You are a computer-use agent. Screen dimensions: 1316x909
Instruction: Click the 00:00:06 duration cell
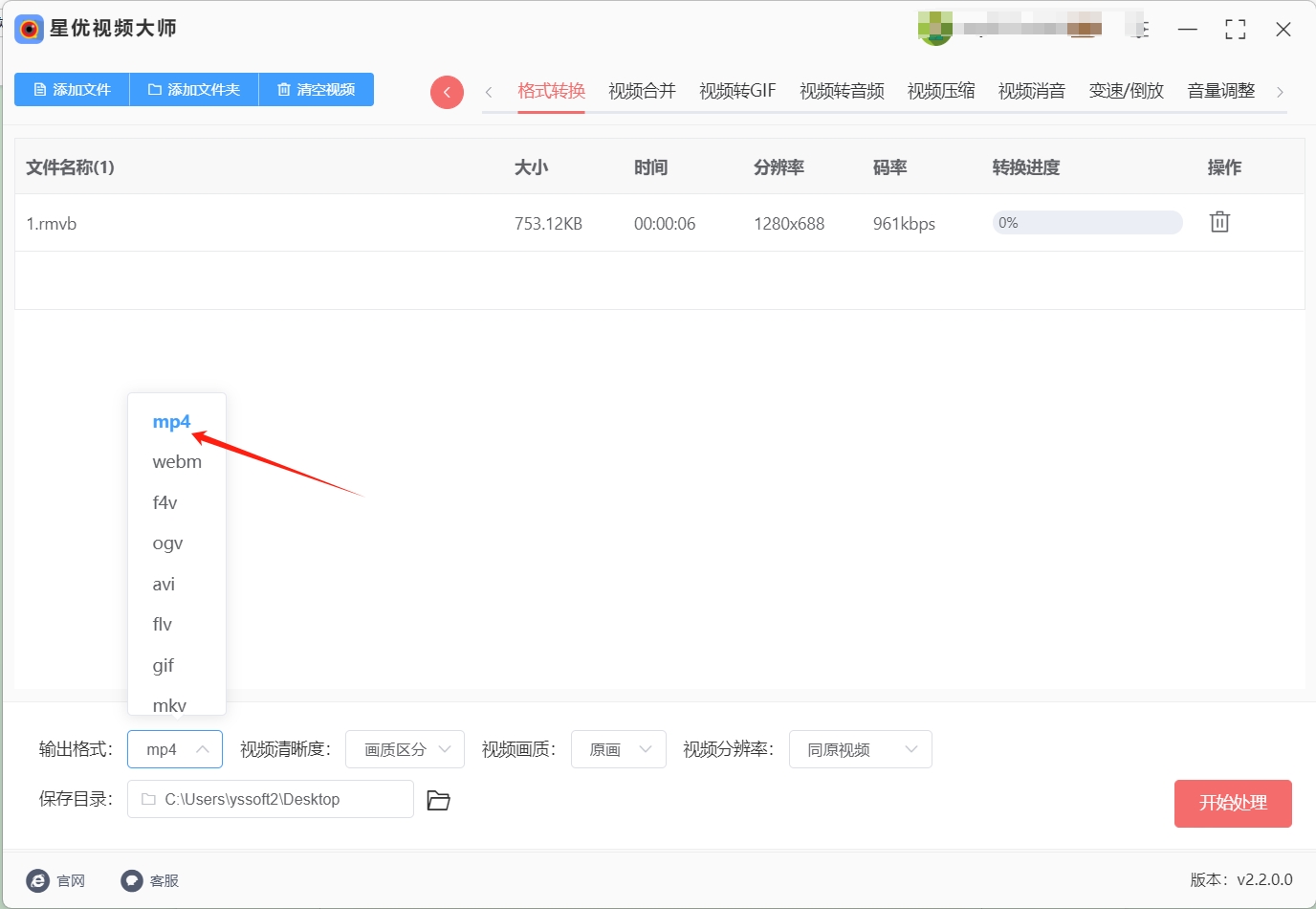665,224
